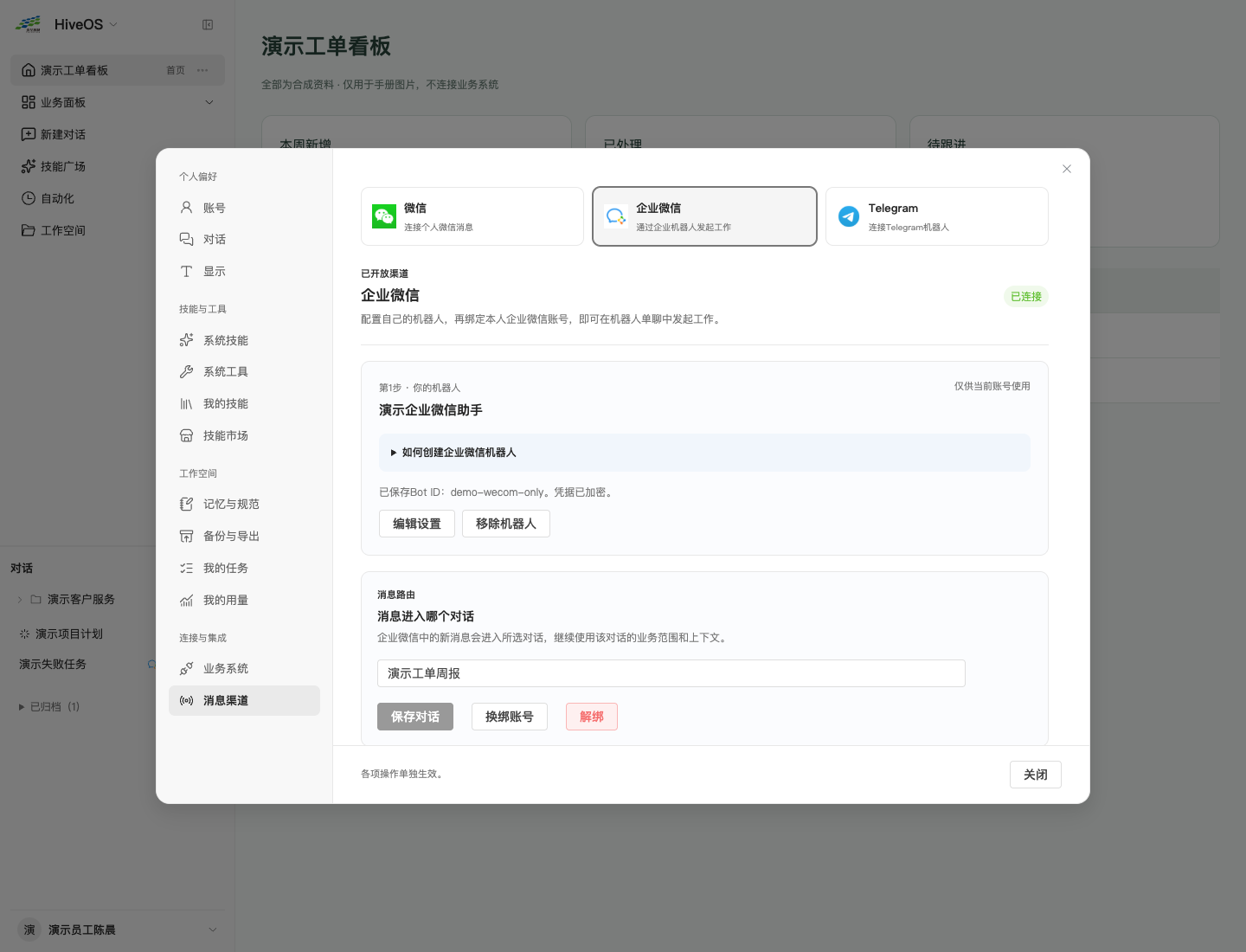
Task: Click the 移除机器人 button
Action: pos(506,524)
